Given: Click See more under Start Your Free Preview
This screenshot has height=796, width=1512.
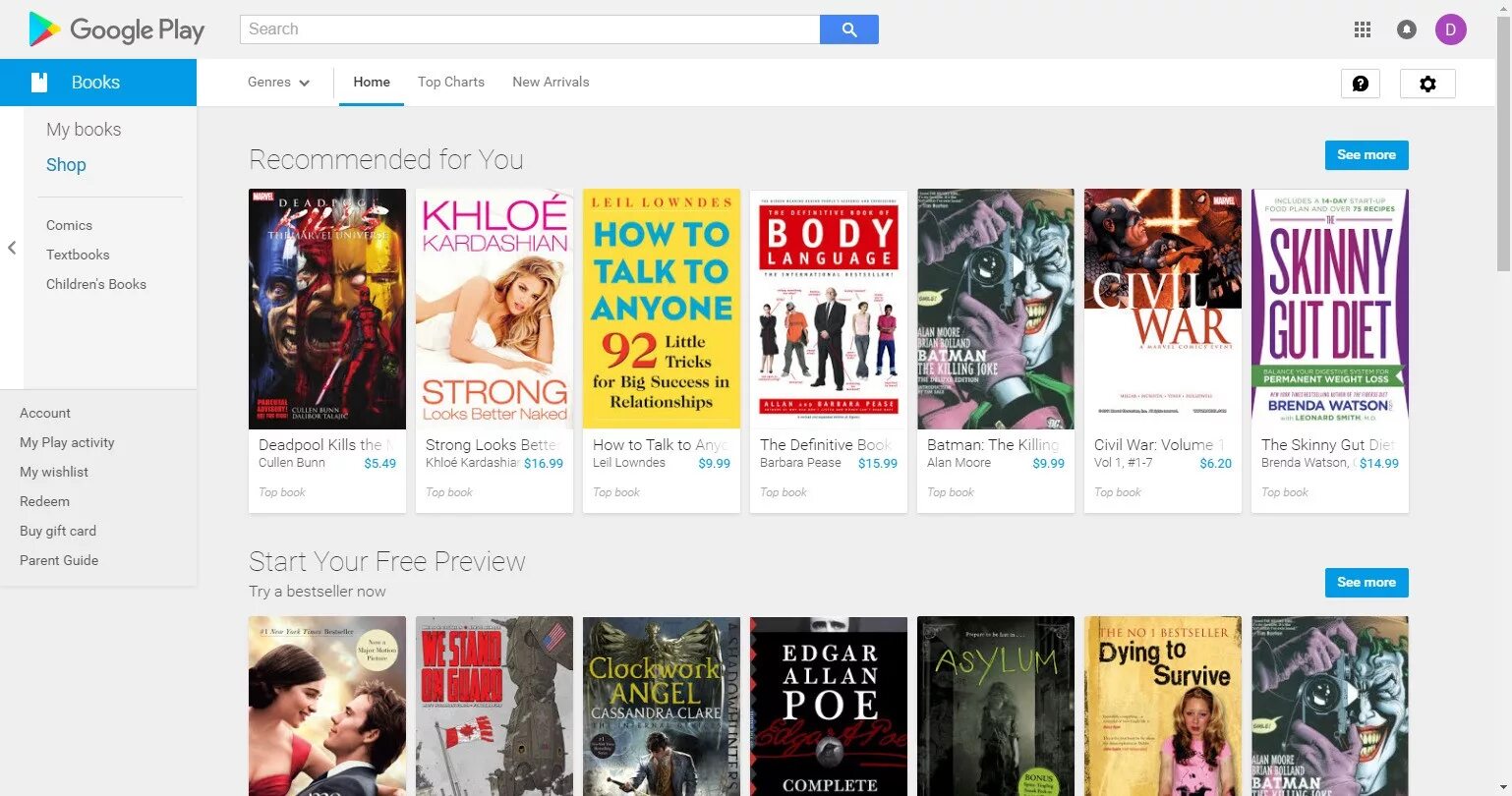Looking at the screenshot, I should (1366, 582).
